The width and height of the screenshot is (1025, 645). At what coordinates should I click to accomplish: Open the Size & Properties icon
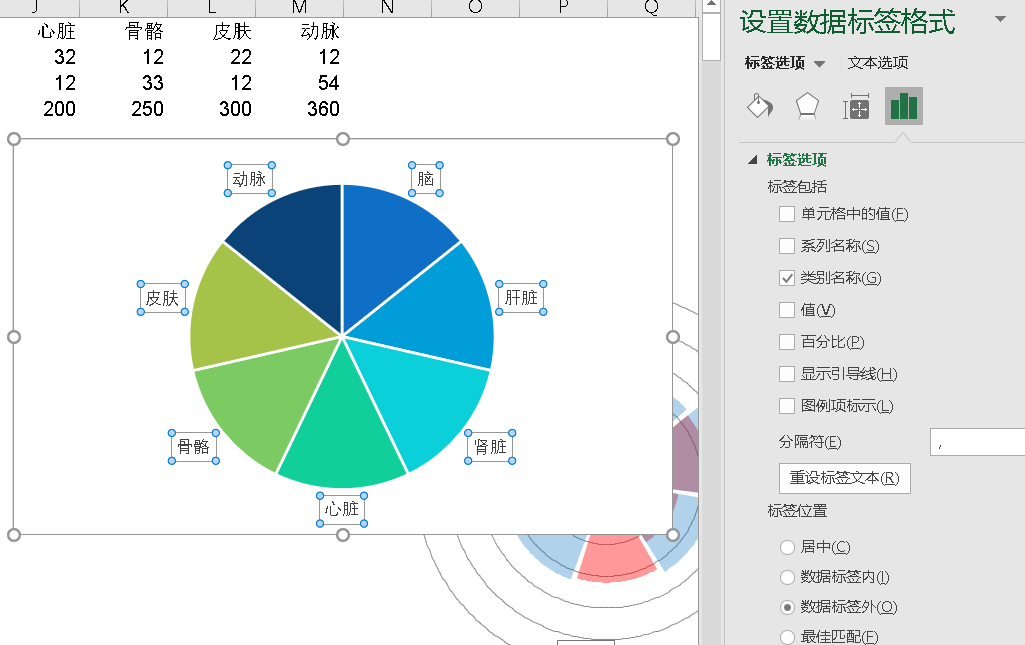click(856, 106)
